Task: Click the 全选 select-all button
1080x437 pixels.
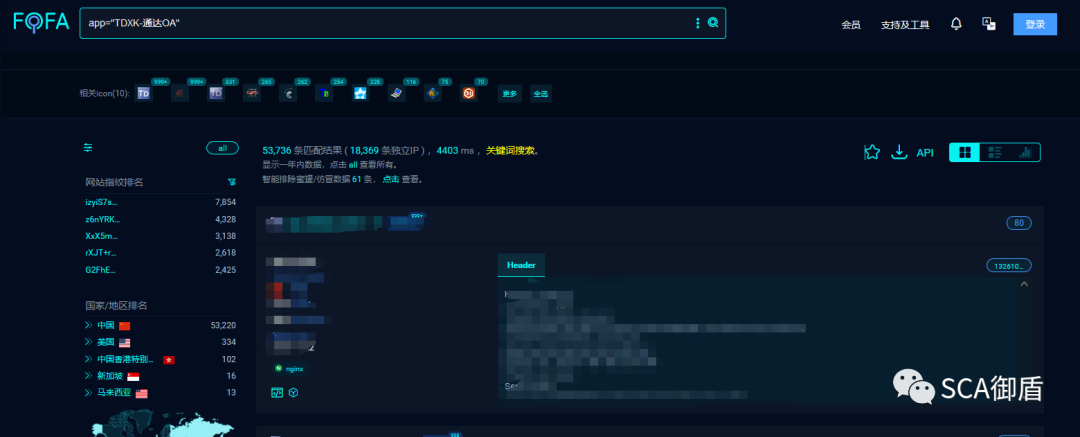Action: point(541,94)
